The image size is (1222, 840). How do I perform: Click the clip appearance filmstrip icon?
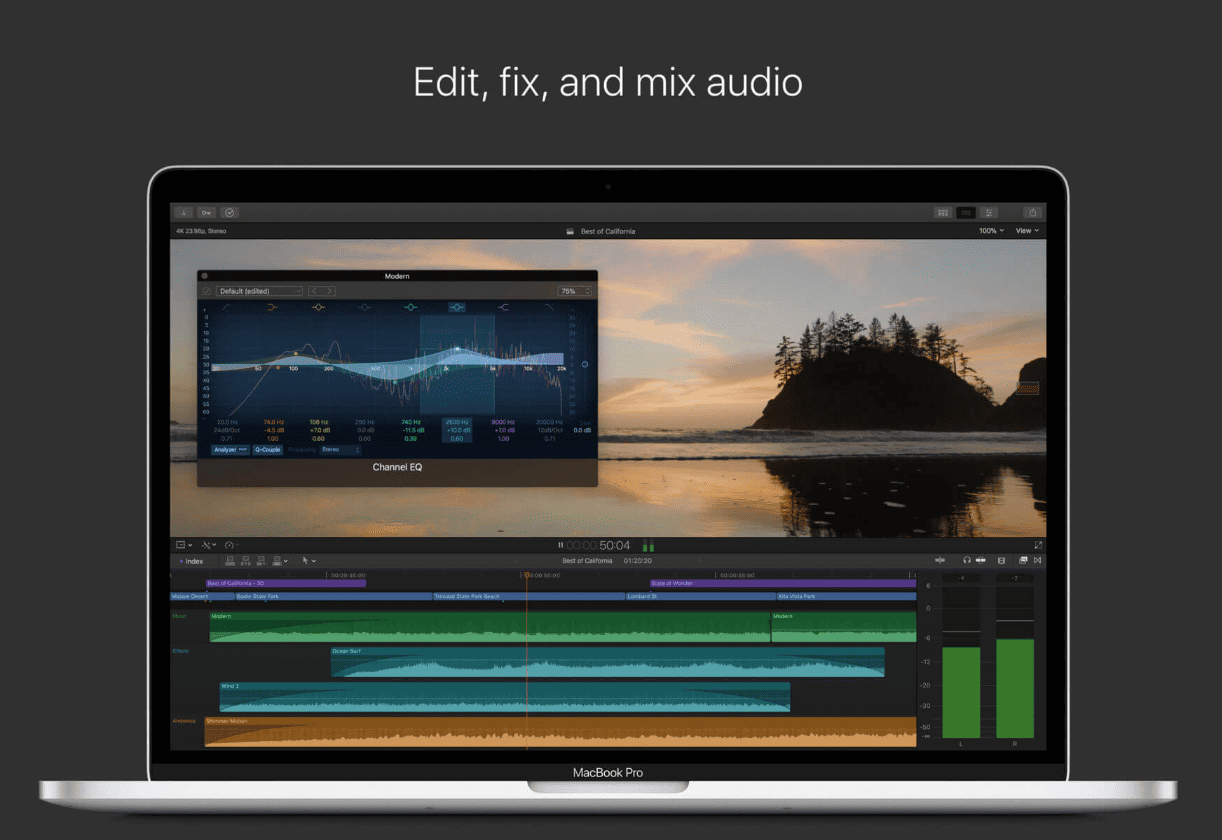[1002, 561]
